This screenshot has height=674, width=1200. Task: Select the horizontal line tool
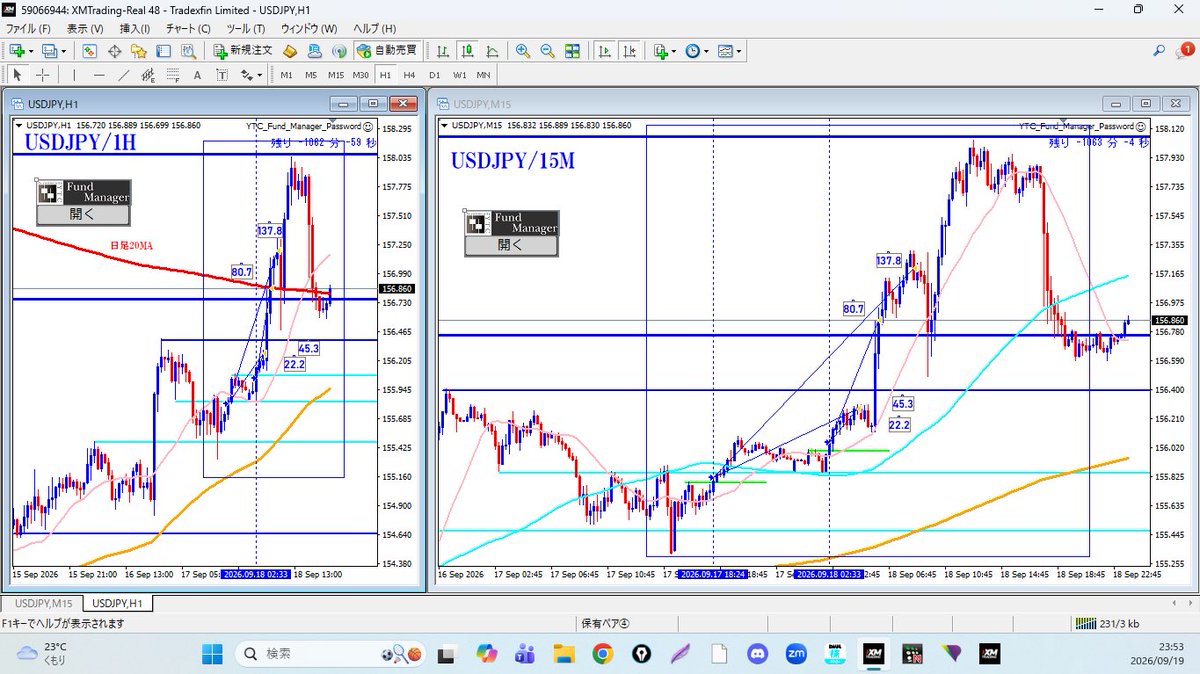[x=99, y=75]
